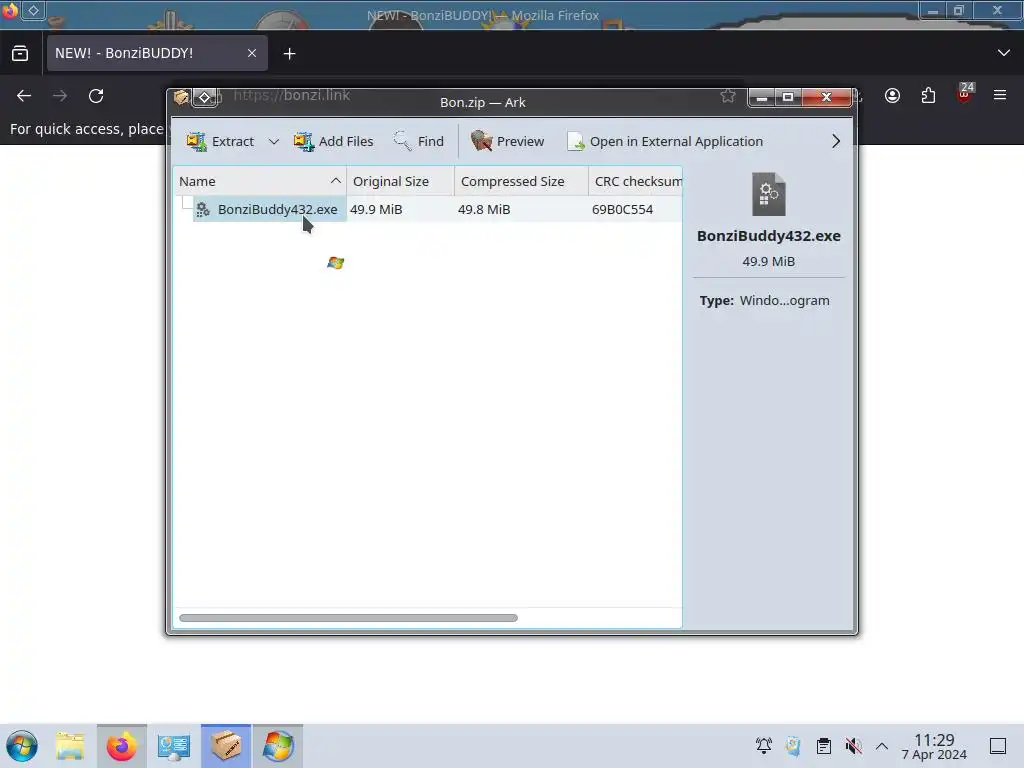Click the uBlock extension icon with 24 badge
The height and width of the screenshot is (768, 1024).
coord(965,93)
